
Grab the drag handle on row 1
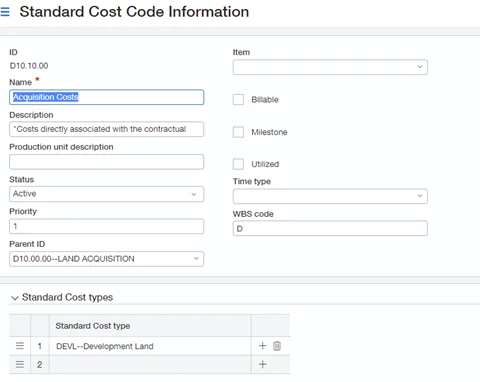coord(20,346)
